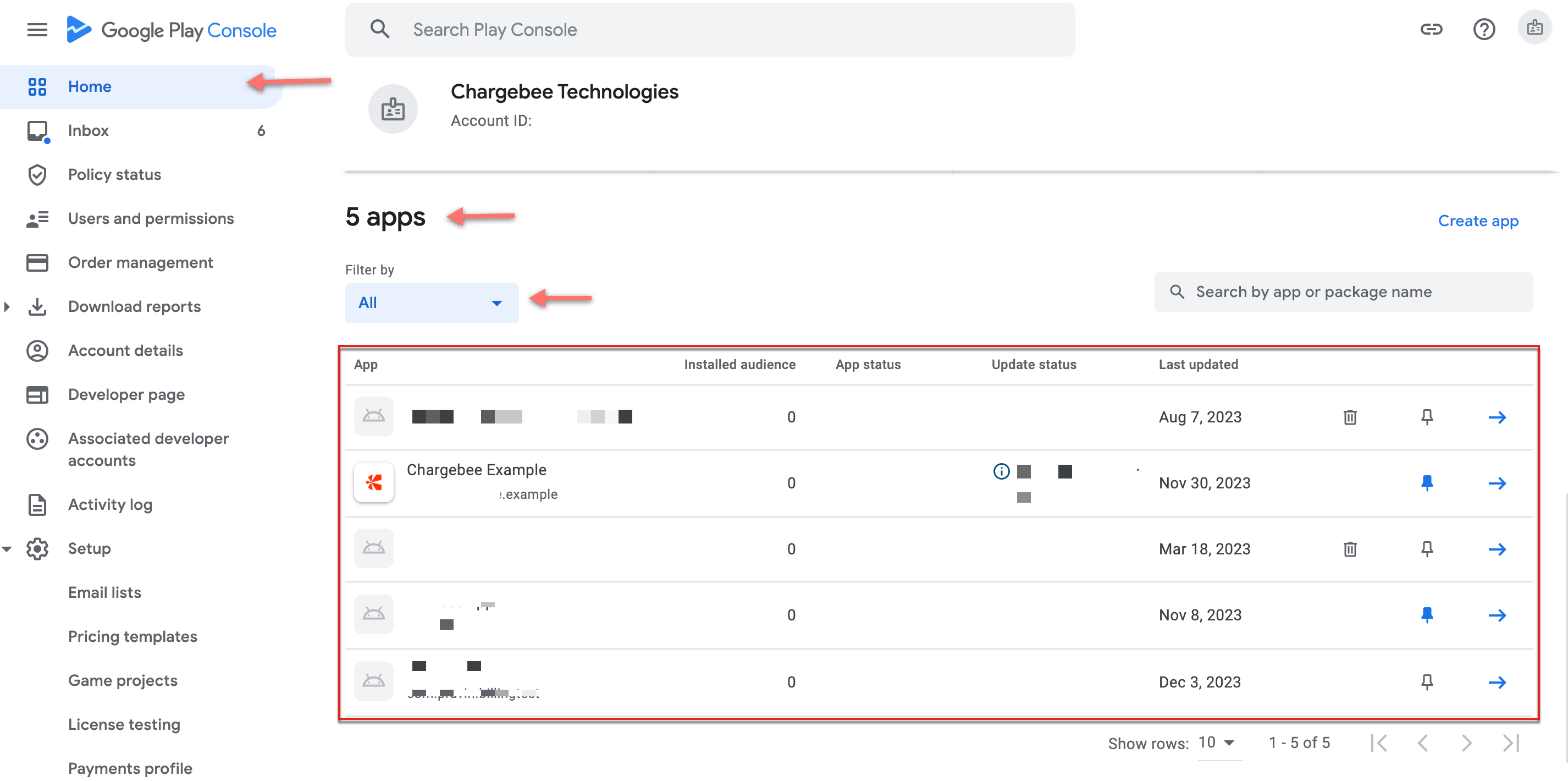Unpin the Chargebee Example app
Viewport: 1568px width, 781px height.
[1426, 483]
